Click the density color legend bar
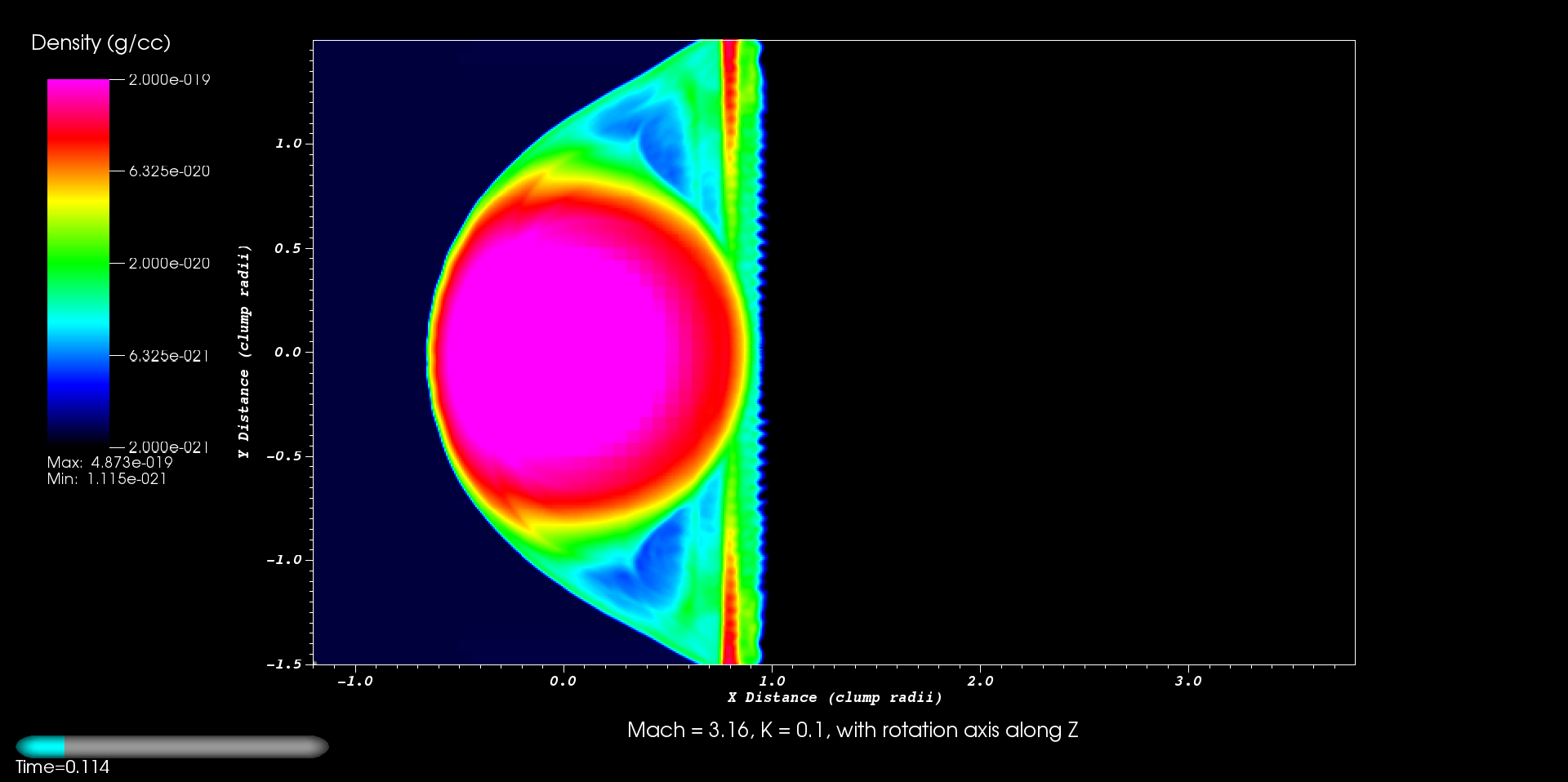 (78, 263)
